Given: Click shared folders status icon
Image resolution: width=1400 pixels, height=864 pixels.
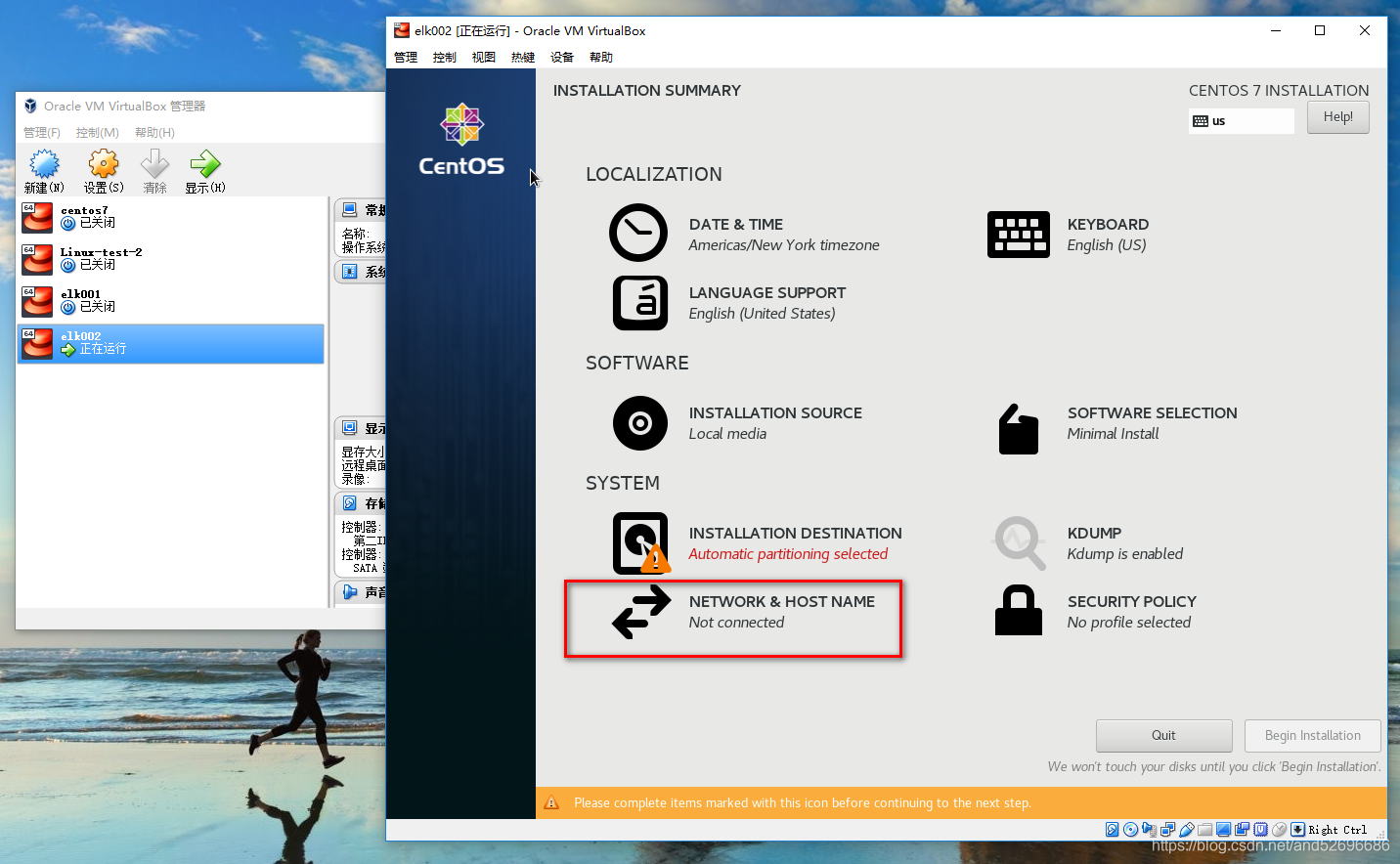Looking at the screenshot, I should pyautogui.click(x=1204, y=830).
